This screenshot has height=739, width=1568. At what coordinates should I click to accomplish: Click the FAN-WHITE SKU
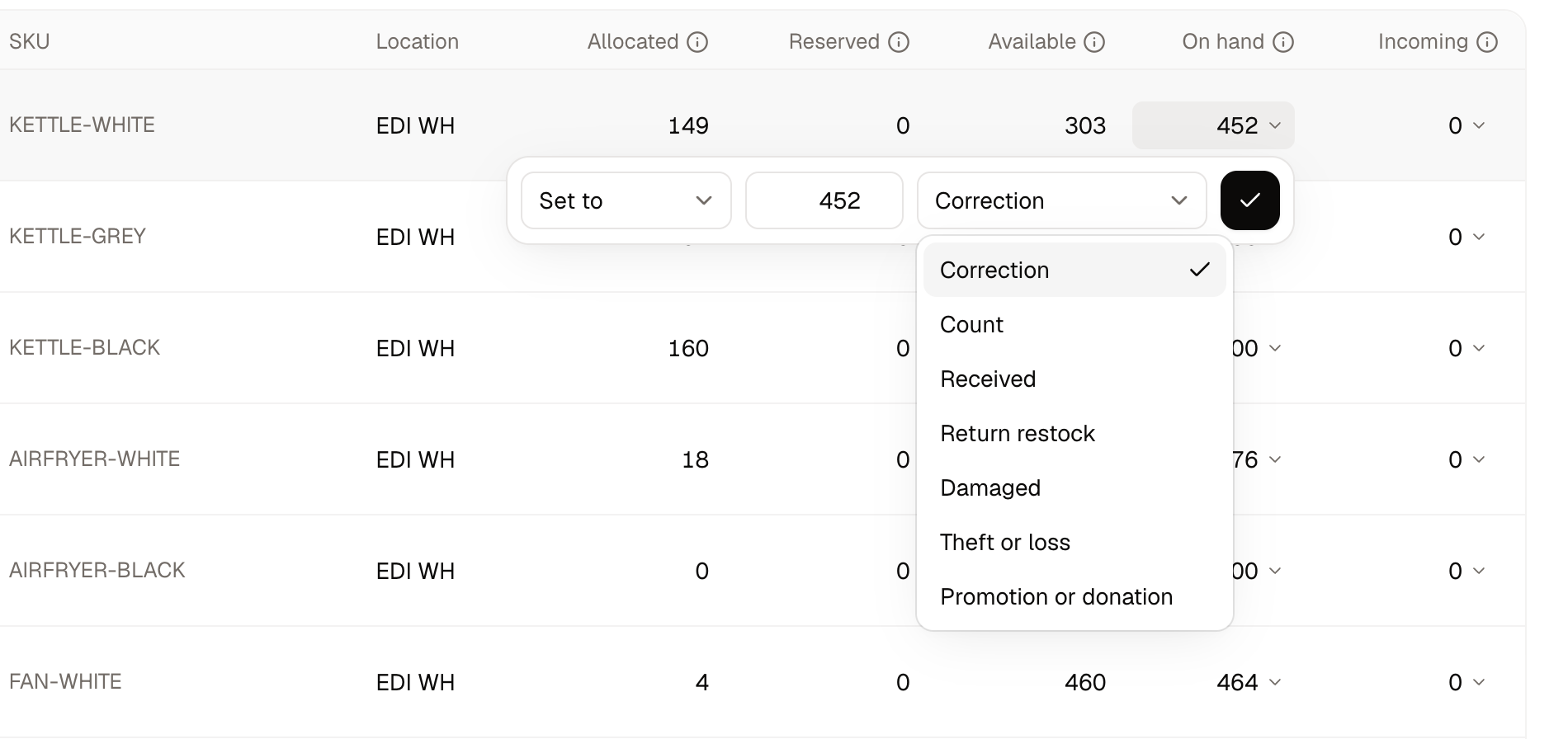coord(65,682)
